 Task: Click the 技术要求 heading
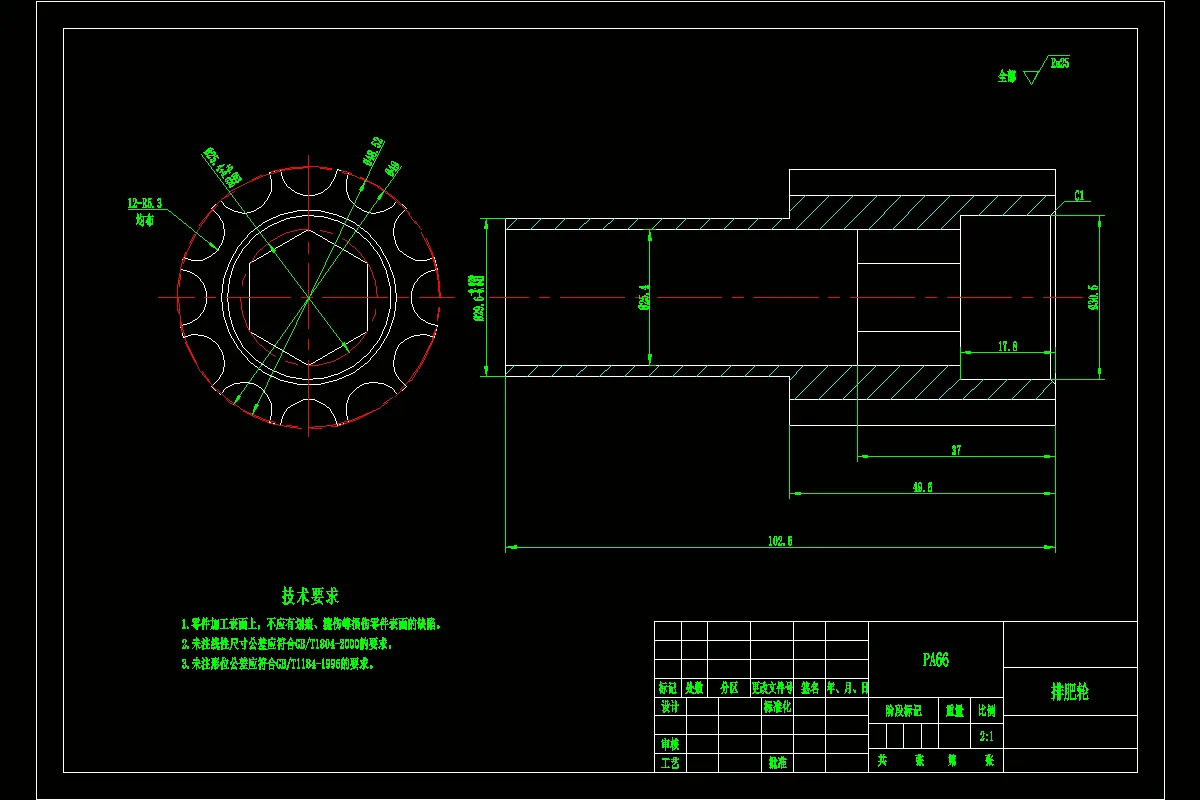pyautogui.click(x=310, y=596)
